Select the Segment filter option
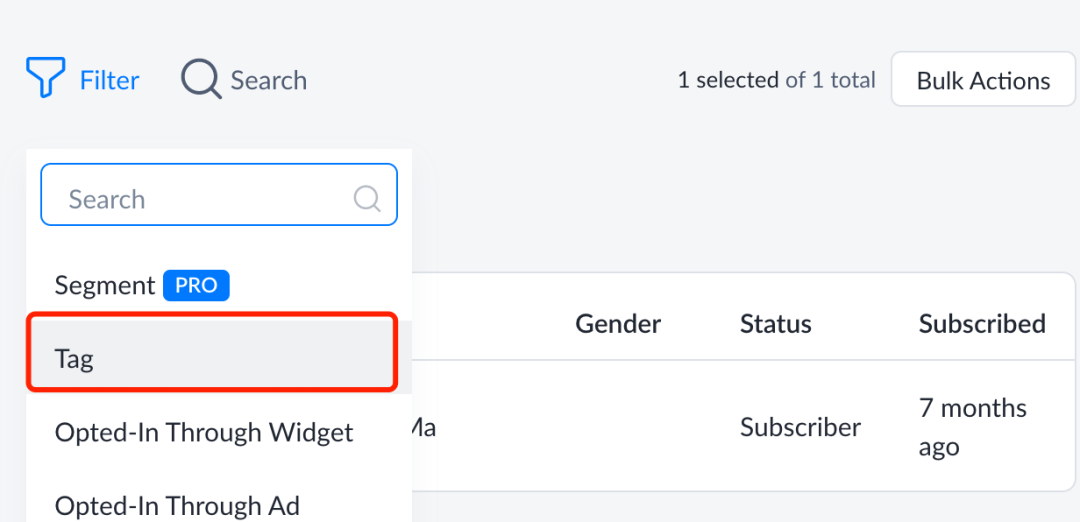The width and height of the screenshot is (1080, 522). 105,285
